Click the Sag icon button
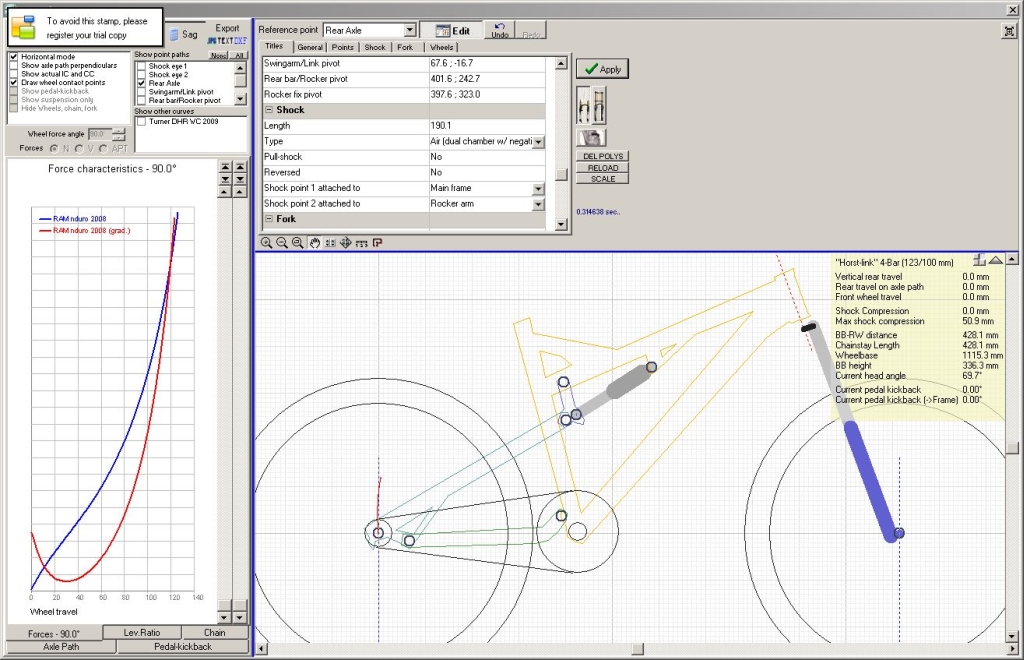This screenshot has height=660, width=1024. [x=183, y=34]
